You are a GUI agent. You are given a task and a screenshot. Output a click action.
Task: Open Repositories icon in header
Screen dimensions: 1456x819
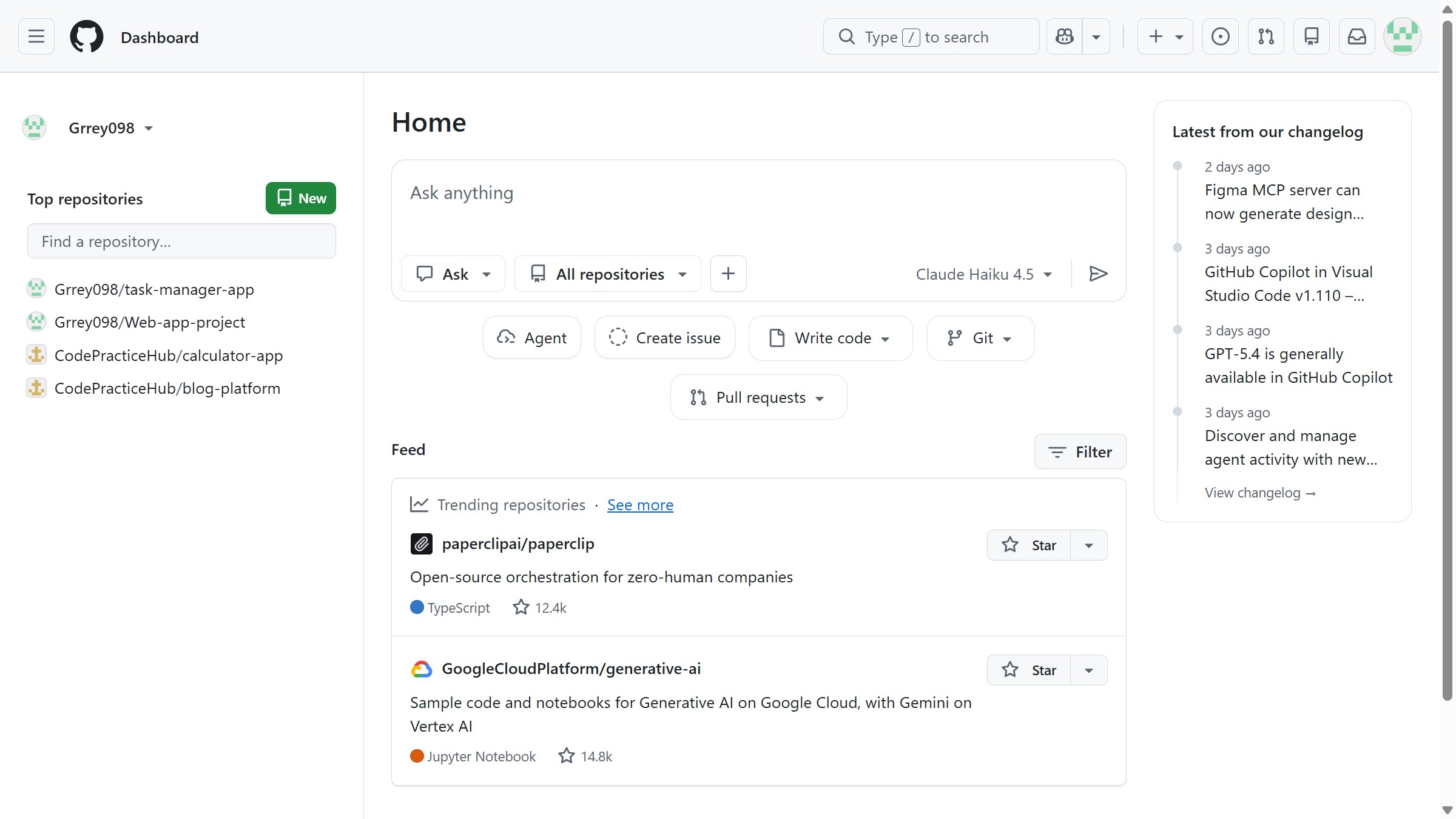tap(1312, 36)
